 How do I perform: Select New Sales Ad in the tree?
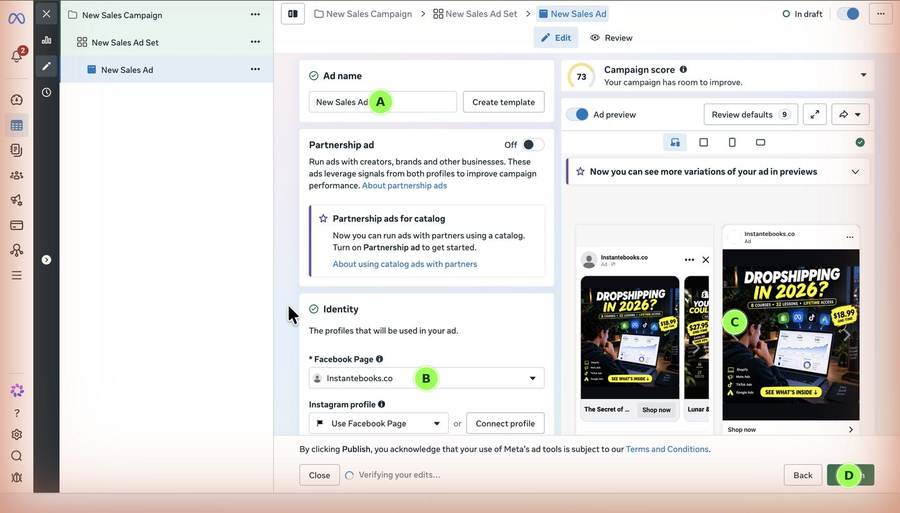tap(127, 70)
